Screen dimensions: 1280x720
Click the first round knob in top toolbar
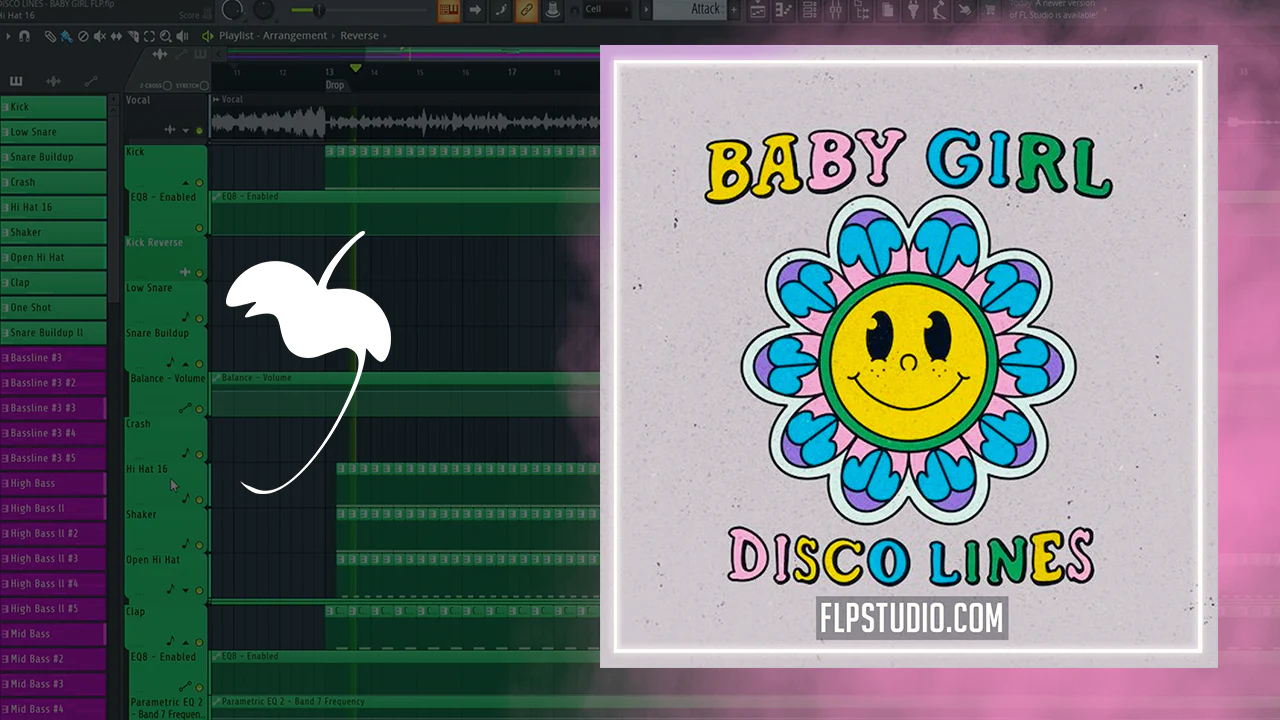click(x=232, y=9)
